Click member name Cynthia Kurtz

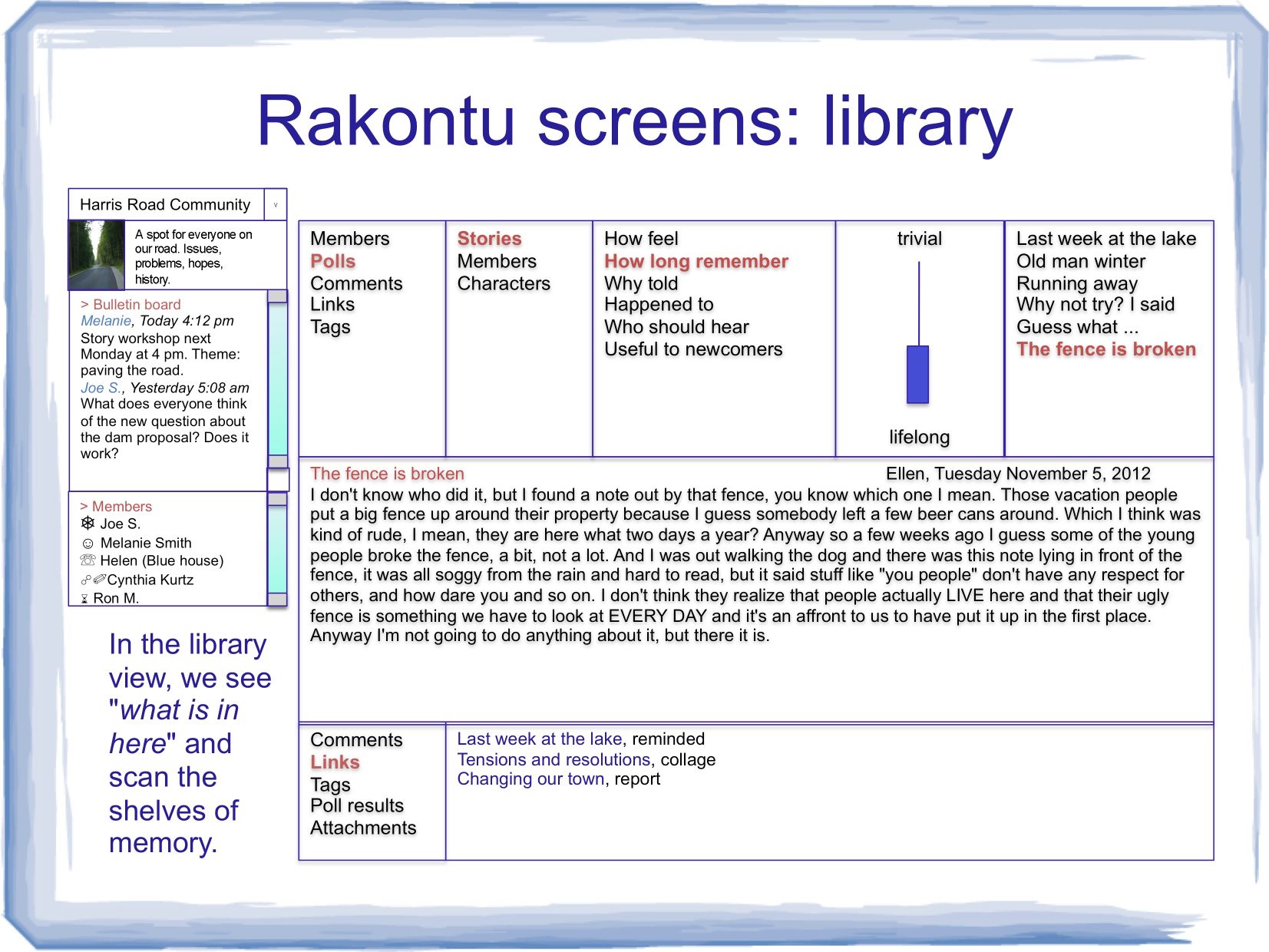pyautogui.click(x=150, y=580)
